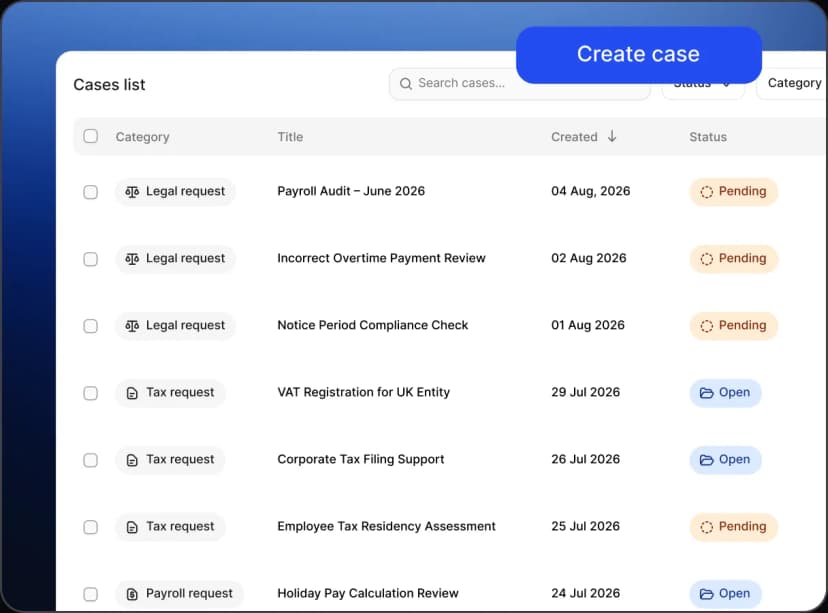Click scales icon in Incorrect Overtime row
The height and width of the screenshot is (613, 828).
tap(132, 259)
